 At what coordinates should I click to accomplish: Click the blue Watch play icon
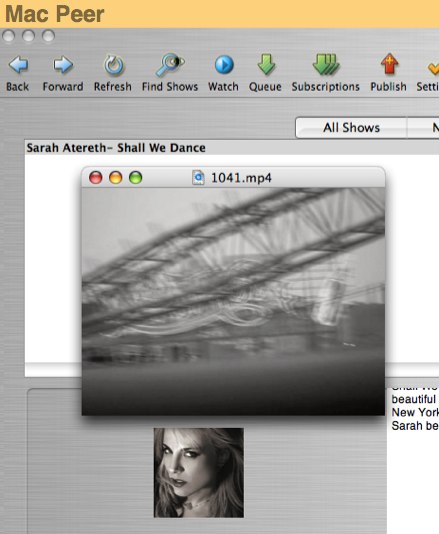click(x=224, y=64)
